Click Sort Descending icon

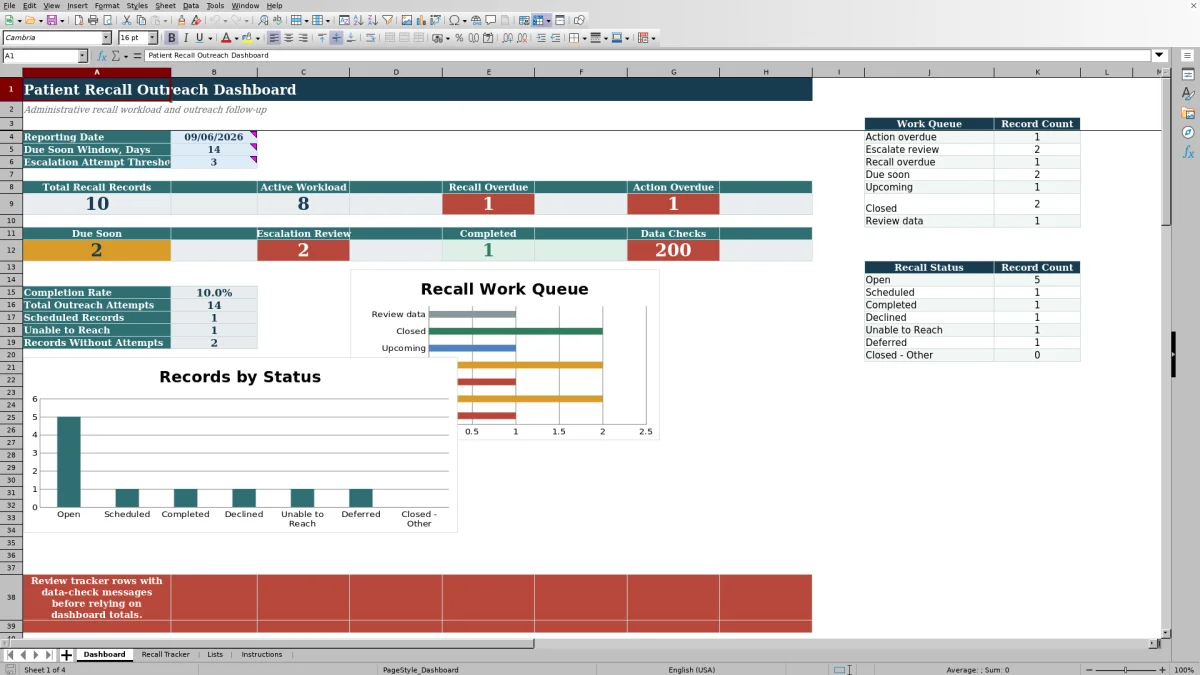[372, 20]
